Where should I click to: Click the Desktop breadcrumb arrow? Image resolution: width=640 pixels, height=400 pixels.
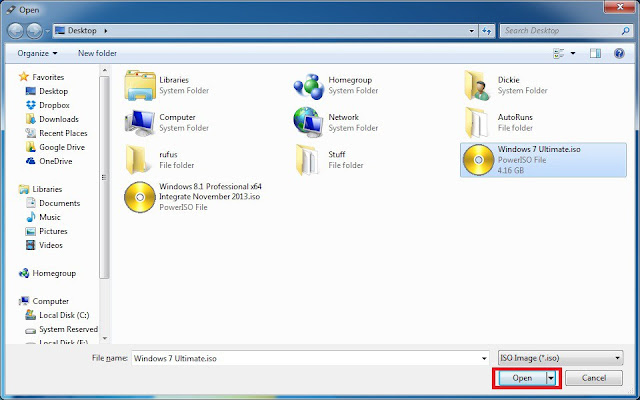pos(106,31)
